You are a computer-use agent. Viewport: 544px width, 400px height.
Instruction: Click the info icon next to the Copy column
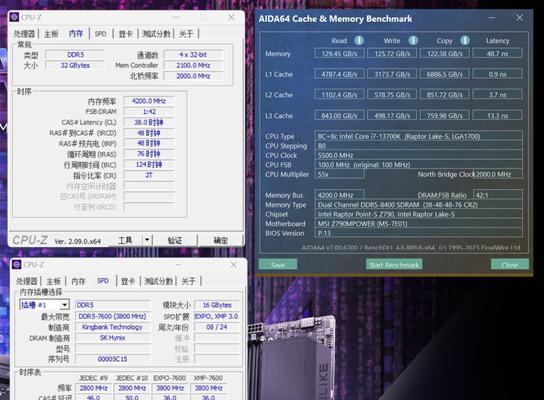465,40
